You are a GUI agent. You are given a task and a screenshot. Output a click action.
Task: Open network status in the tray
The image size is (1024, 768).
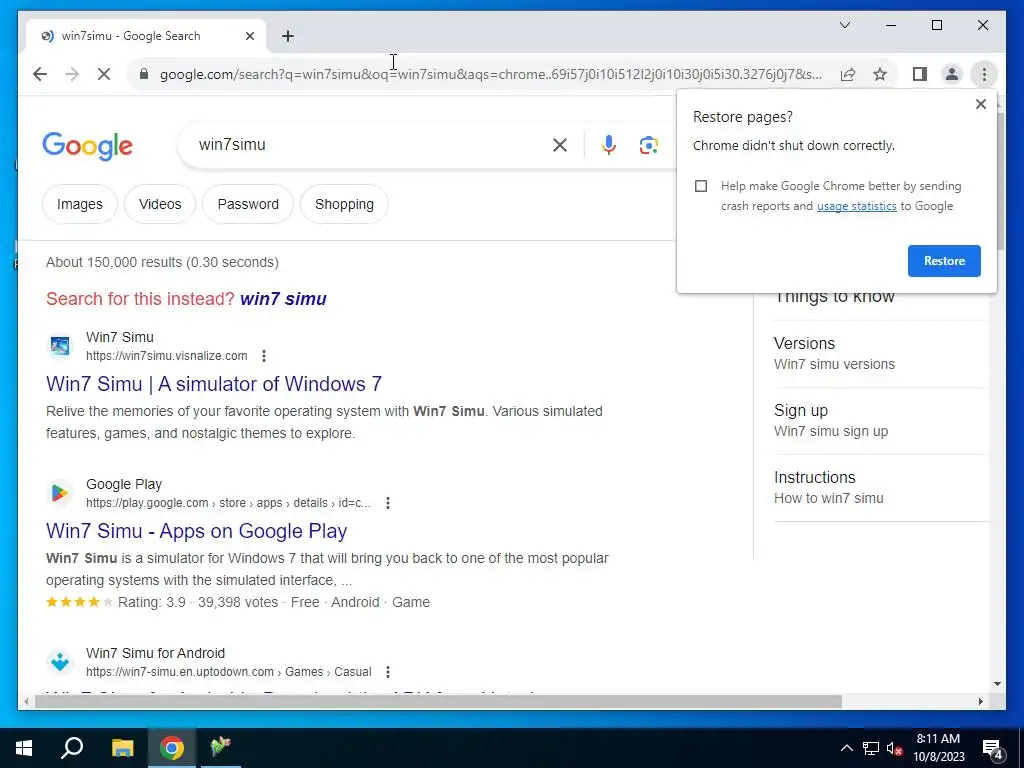coord(871,748)
